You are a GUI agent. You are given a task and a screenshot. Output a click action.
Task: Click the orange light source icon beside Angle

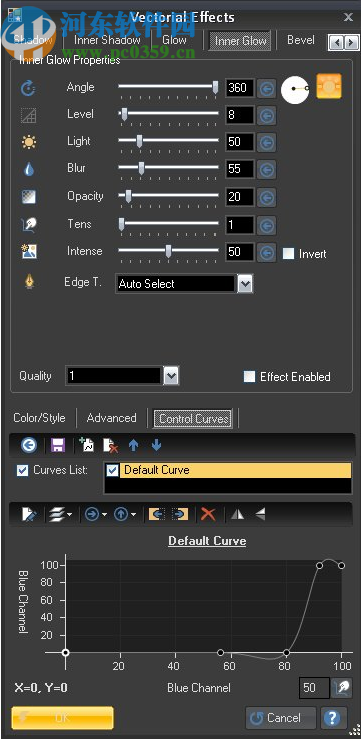pyautogui.click(x=329, y=87)
